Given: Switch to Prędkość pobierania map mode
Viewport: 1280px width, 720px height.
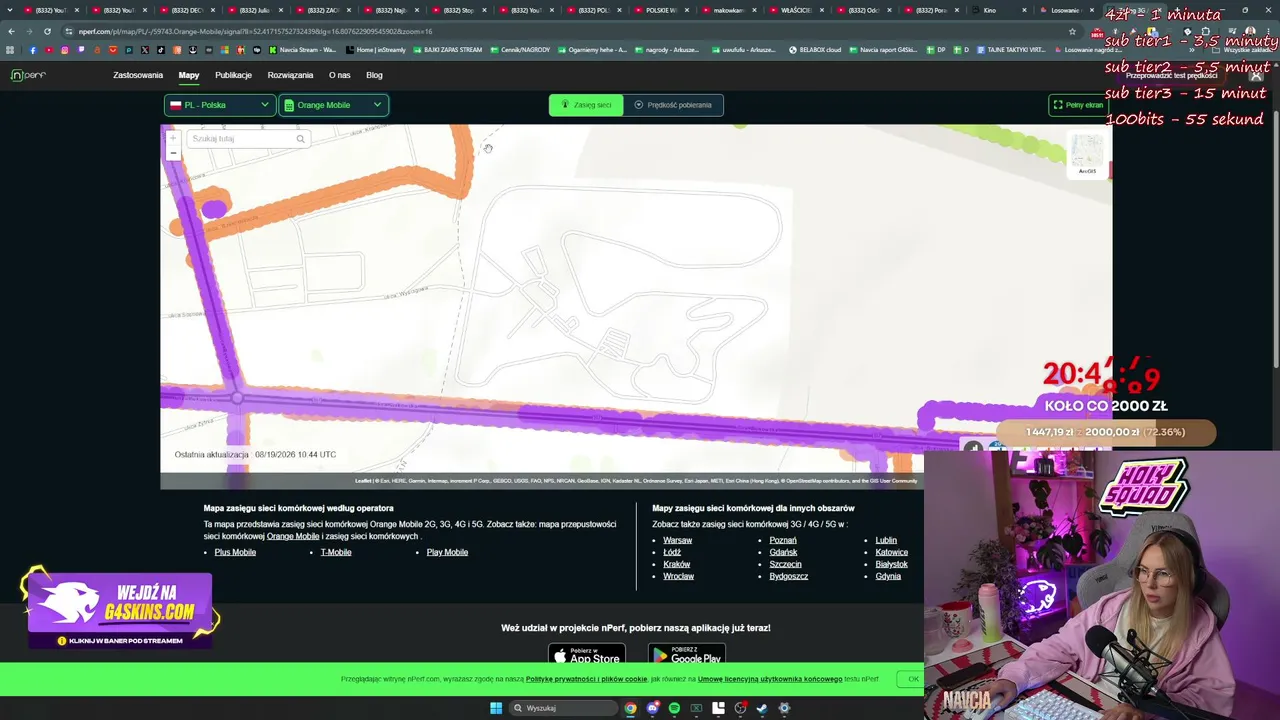Looking at the screenshot, I should (673, 105).
